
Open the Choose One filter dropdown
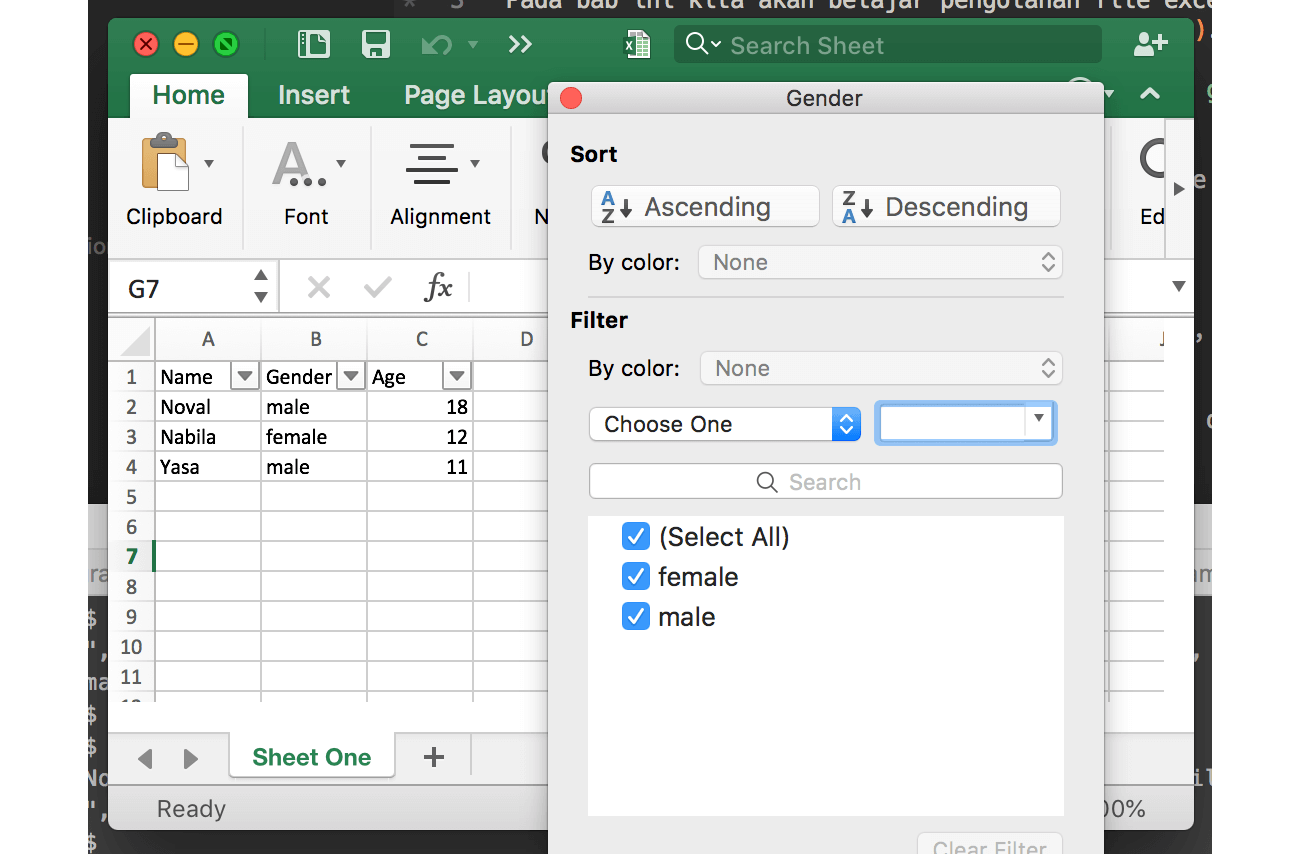coord(724,424)
